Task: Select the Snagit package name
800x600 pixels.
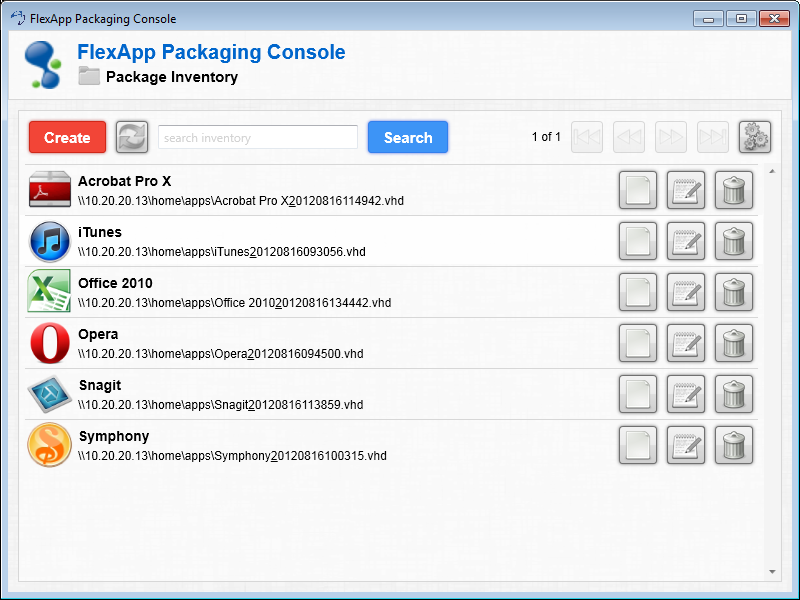Action: point(99,385)
